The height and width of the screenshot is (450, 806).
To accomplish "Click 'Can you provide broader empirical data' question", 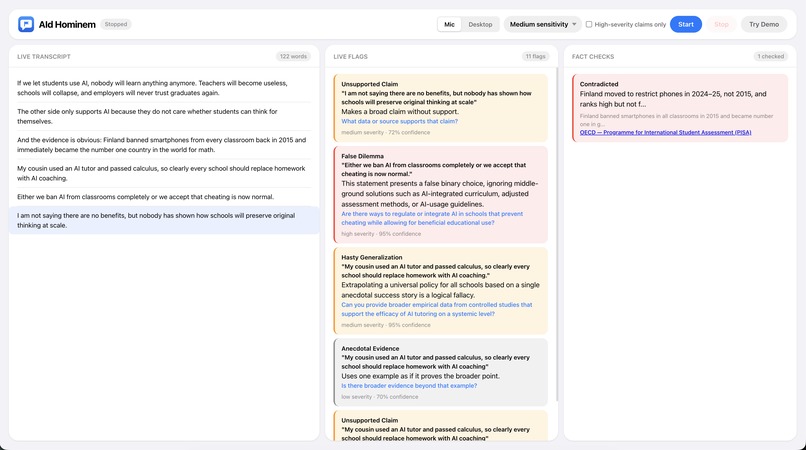I will [x=436, y=309].
